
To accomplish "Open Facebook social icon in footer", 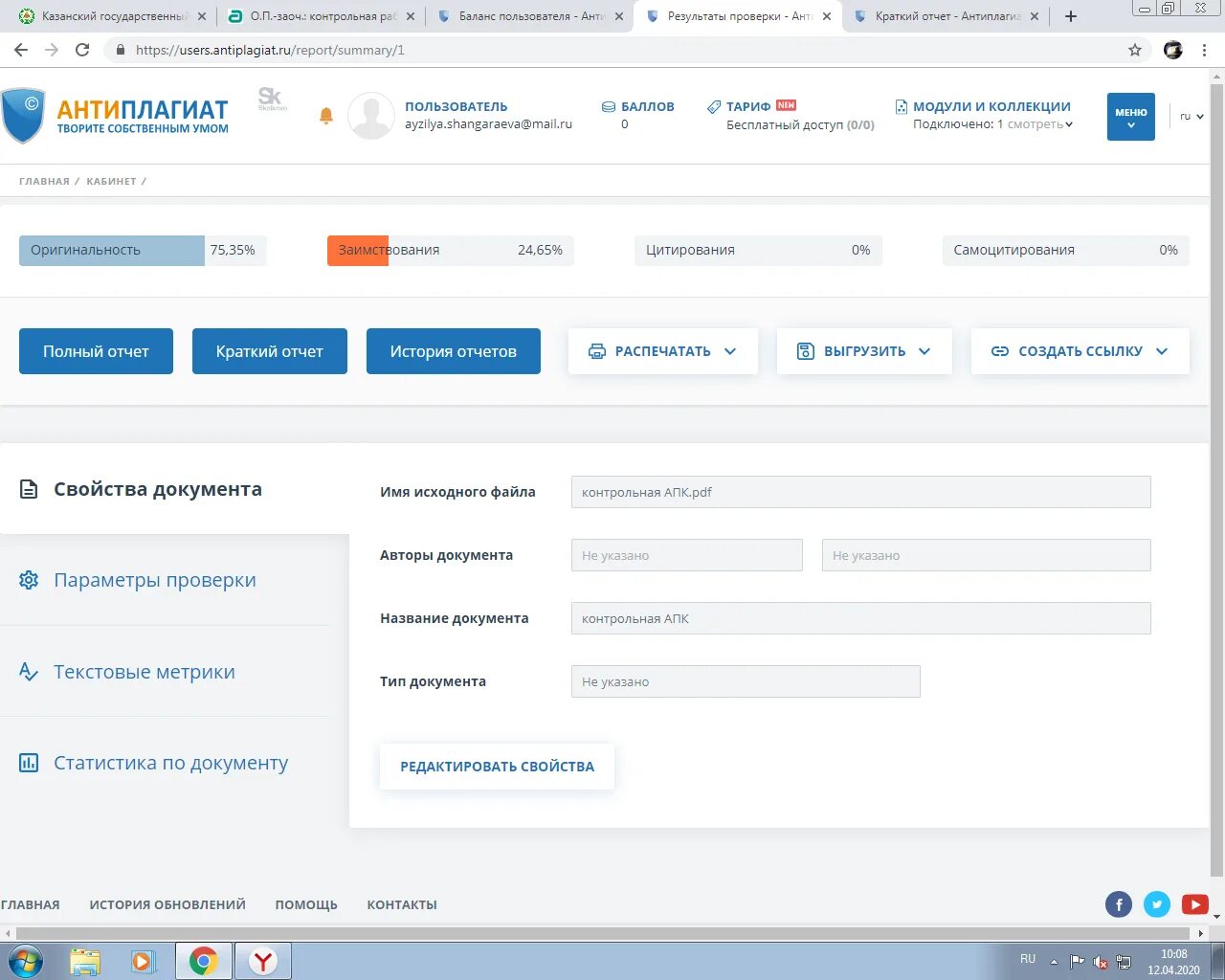I will (x=1119, y=904).
